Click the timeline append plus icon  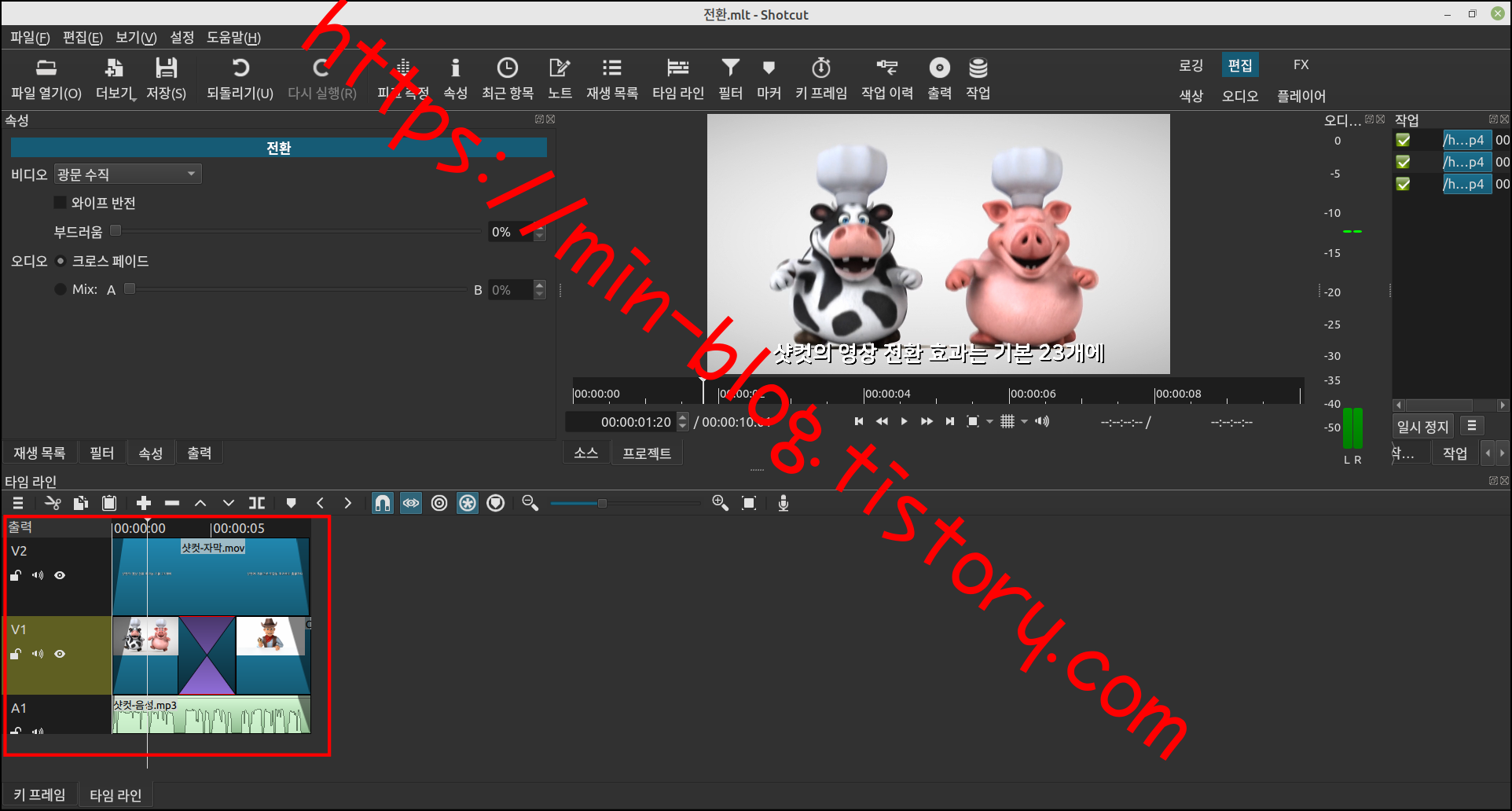[143, 503]
